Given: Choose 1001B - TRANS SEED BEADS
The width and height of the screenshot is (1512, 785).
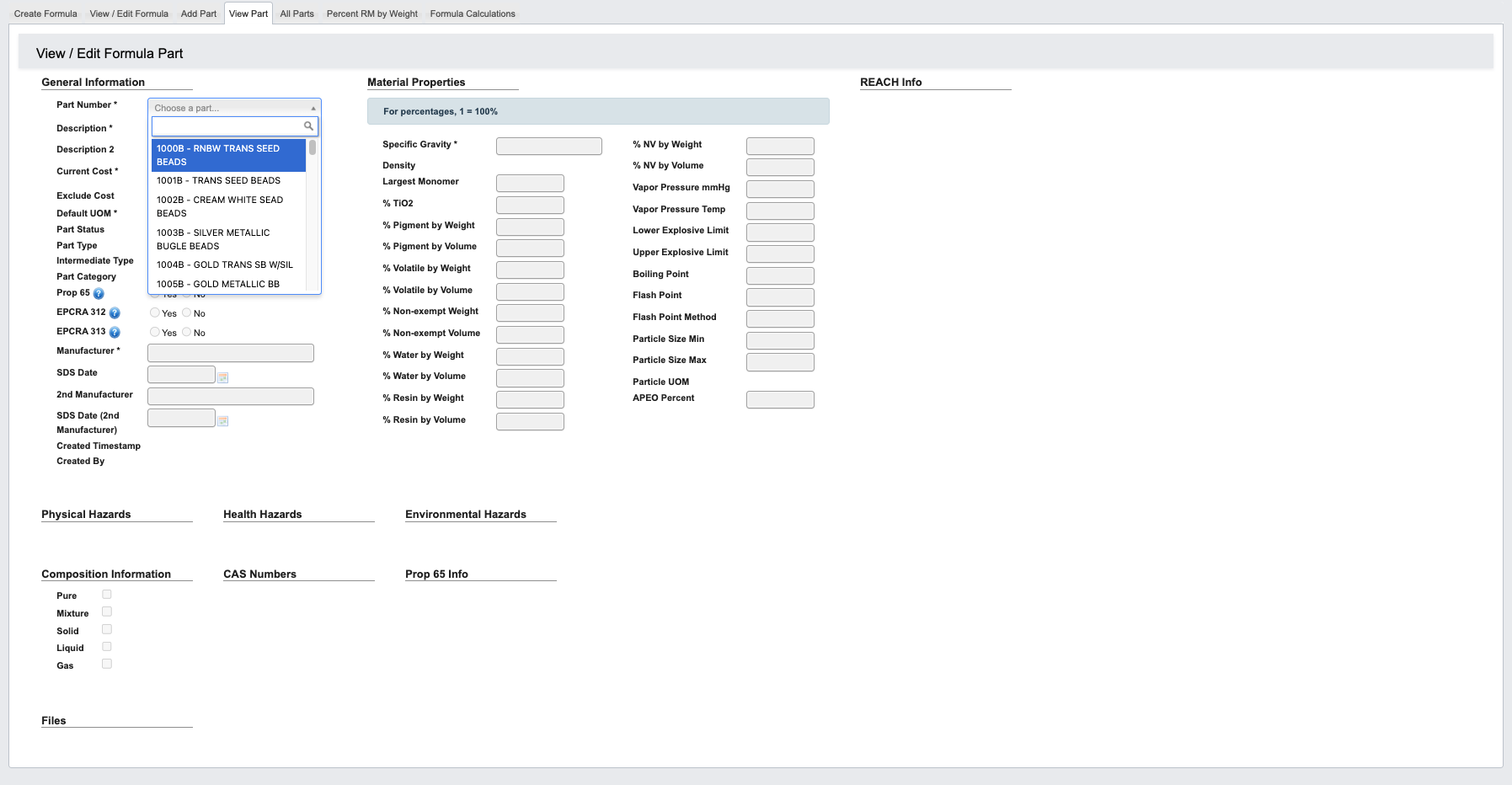Looking at the screenshot, I should (228, 180).
